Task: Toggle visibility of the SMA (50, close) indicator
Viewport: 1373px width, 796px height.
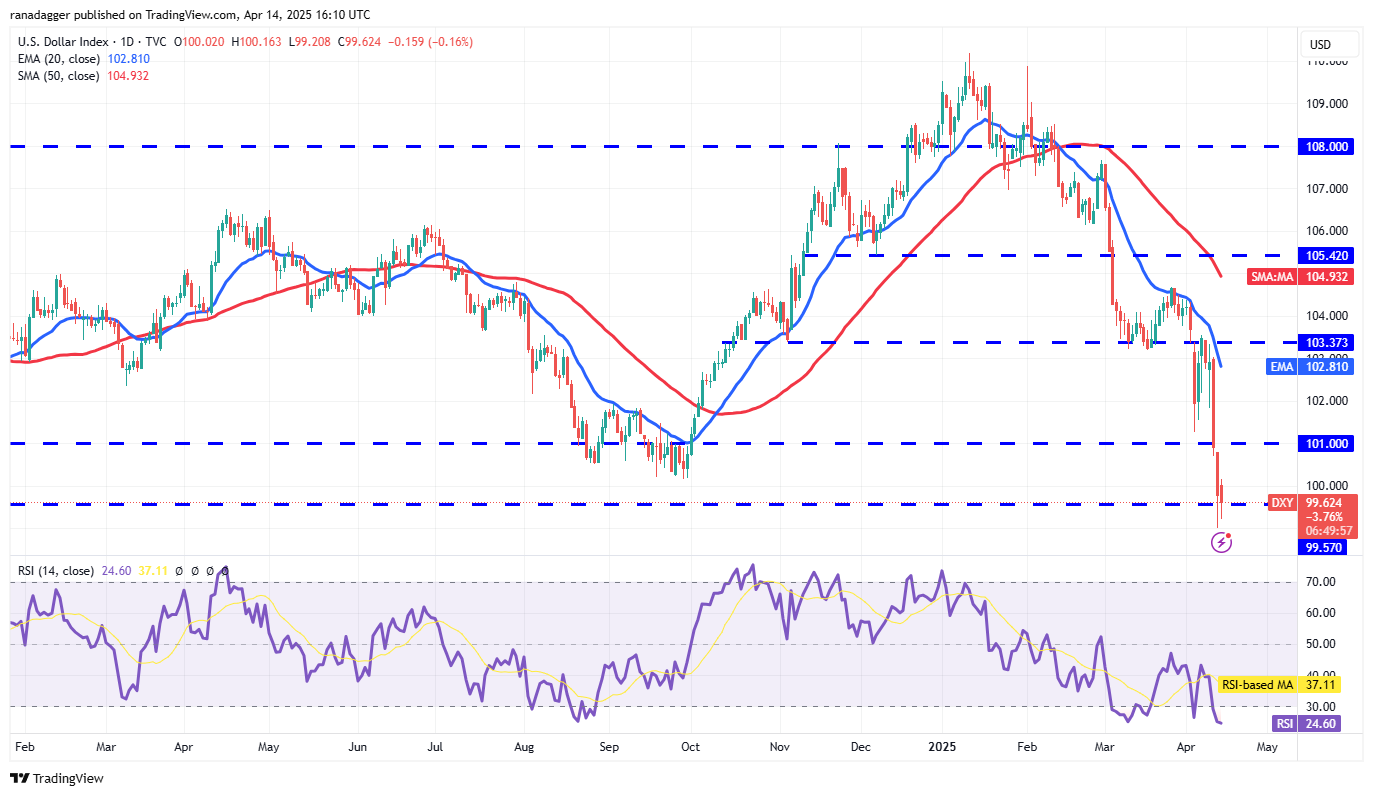Action: [60, 76]
